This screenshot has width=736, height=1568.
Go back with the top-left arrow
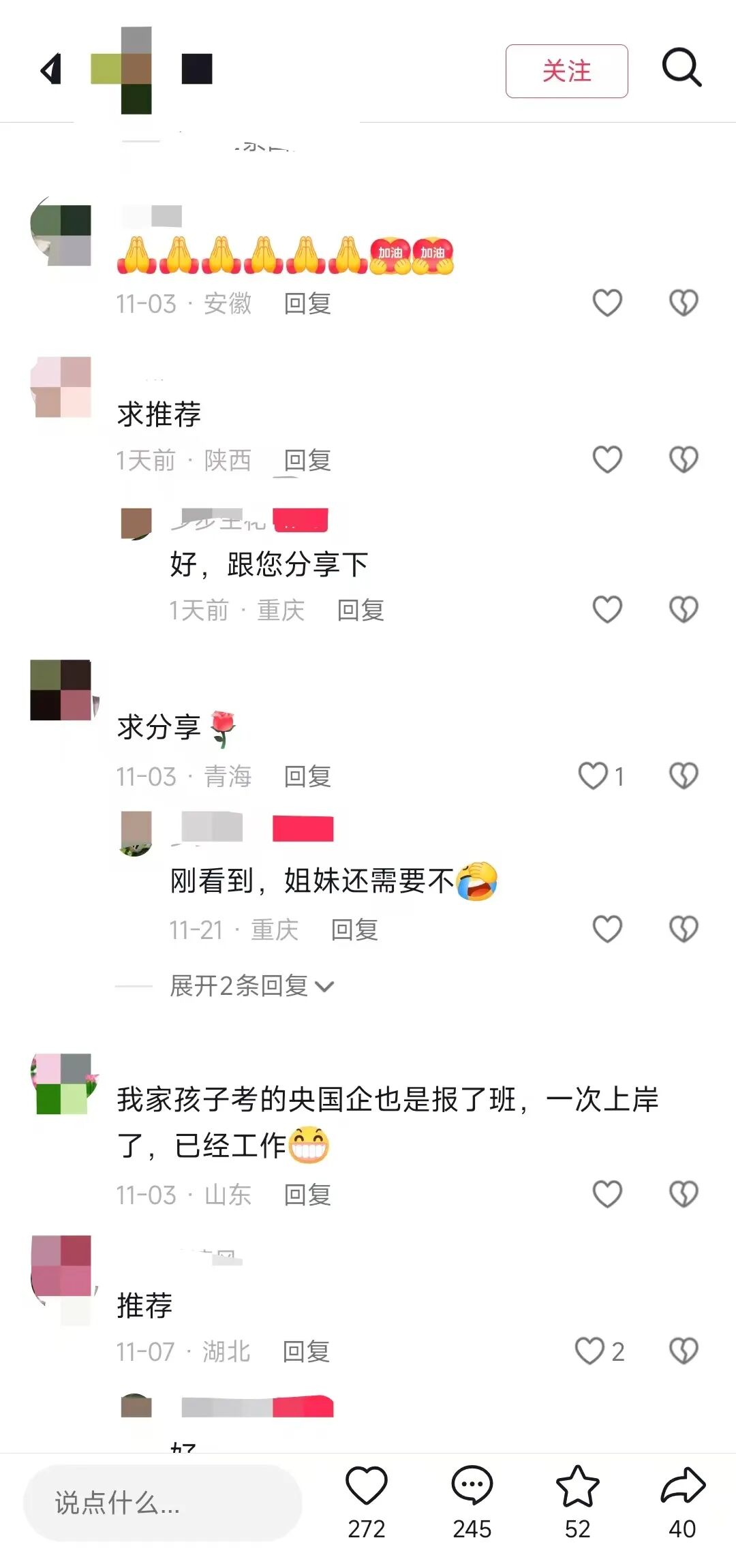click(51, 70)
